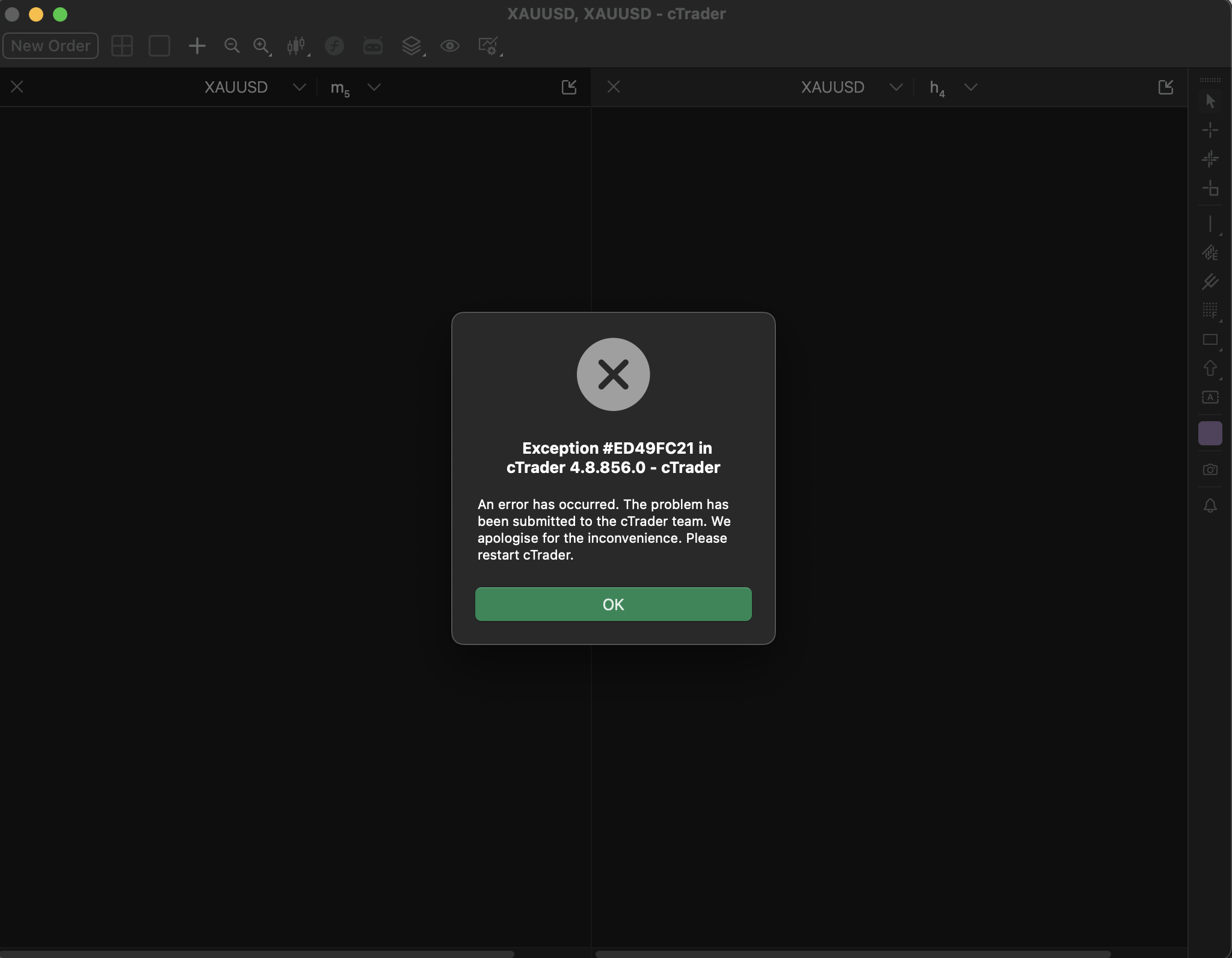
Task: Open the multi-chart grid layout icon
Action: [122, 46]
